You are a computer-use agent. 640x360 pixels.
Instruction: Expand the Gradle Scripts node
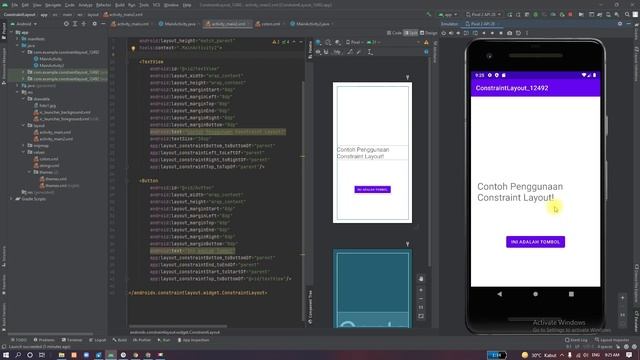coord(11,199)
